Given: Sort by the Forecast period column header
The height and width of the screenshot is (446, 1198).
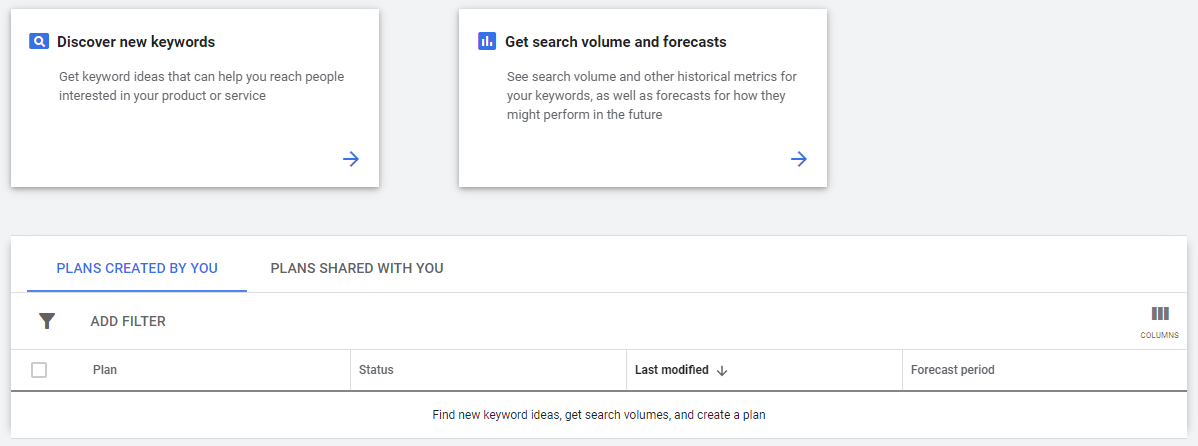Looking at the screenshot, I should coord(952,370).
